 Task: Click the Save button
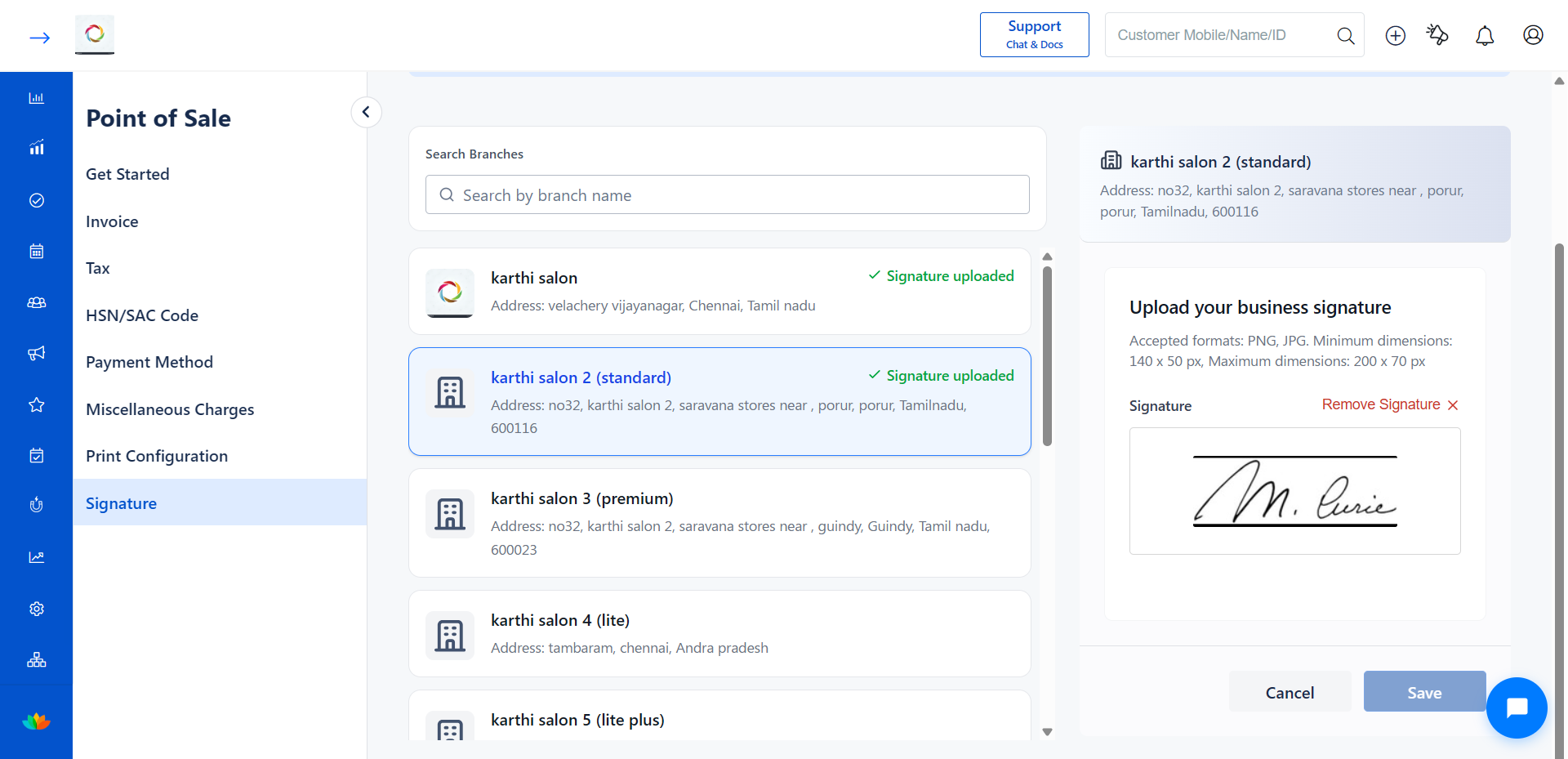click(x=1424, y=692)
